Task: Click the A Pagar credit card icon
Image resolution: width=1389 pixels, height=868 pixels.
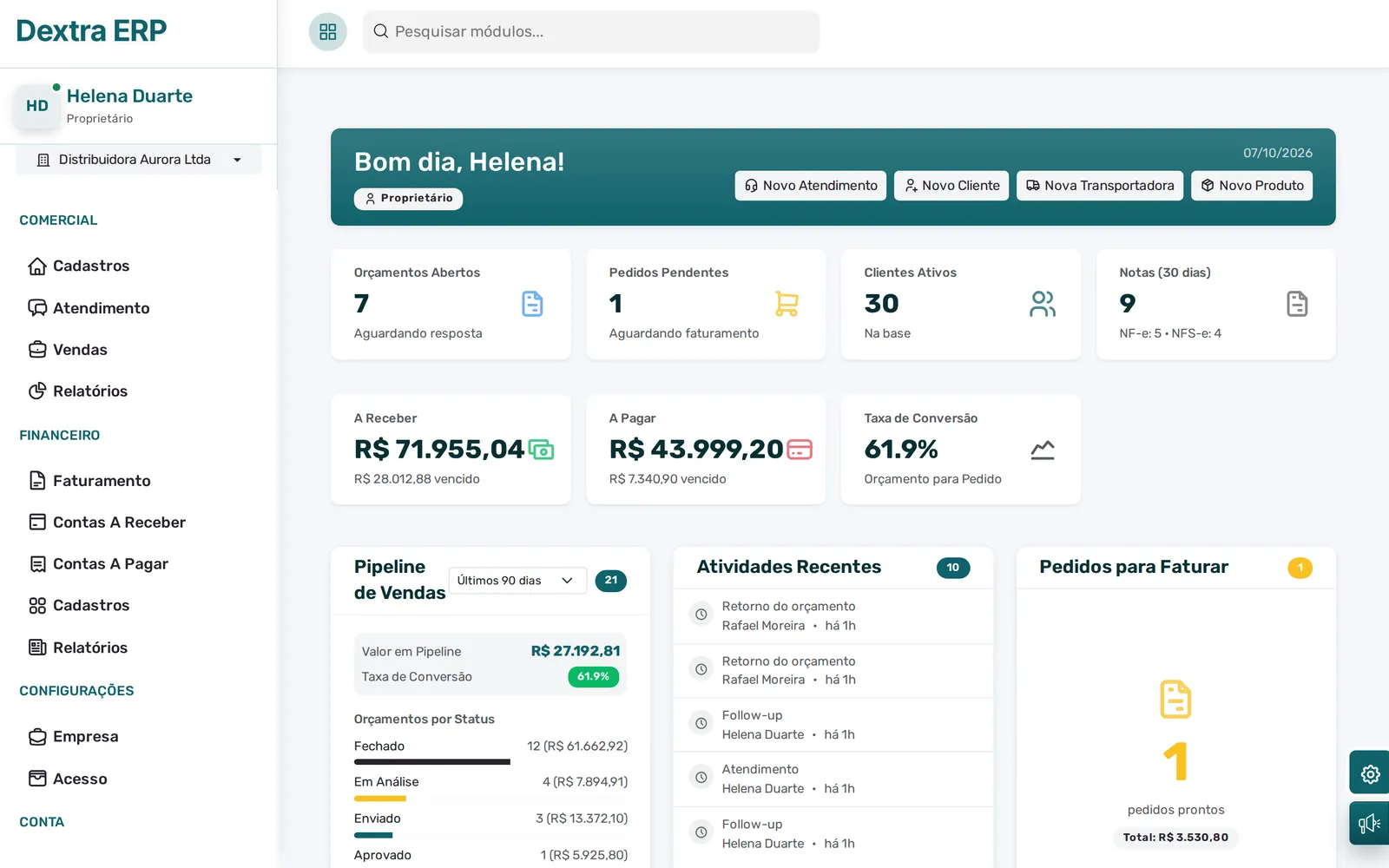Action: (800, 450)
